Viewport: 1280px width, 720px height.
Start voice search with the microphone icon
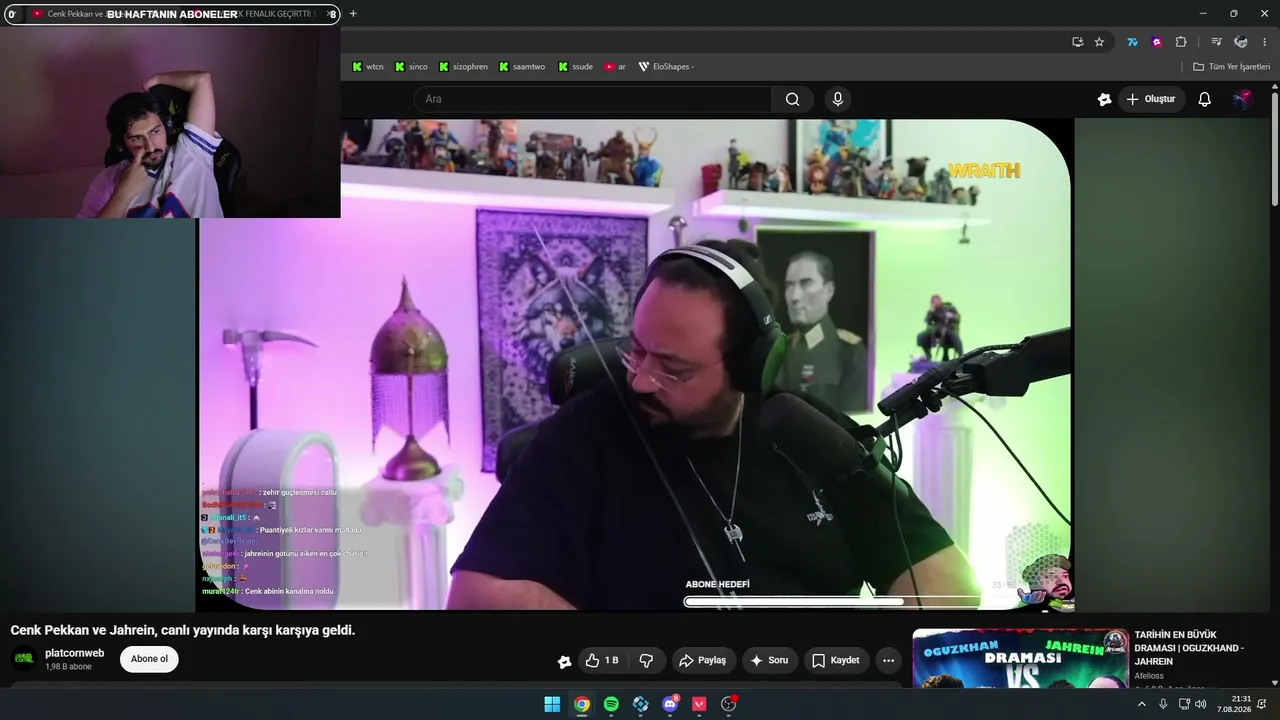point(838,99)
